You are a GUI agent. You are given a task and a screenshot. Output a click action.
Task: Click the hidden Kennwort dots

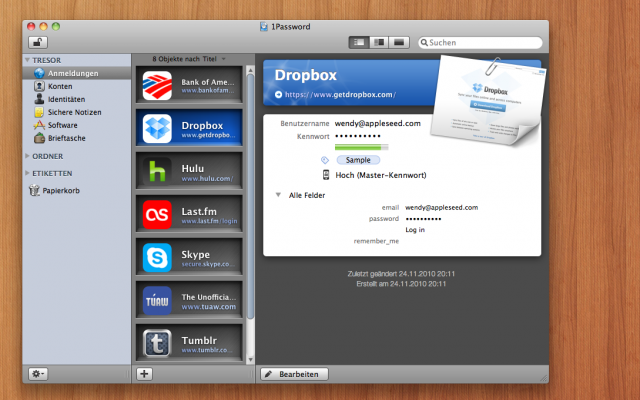[358, 136]
